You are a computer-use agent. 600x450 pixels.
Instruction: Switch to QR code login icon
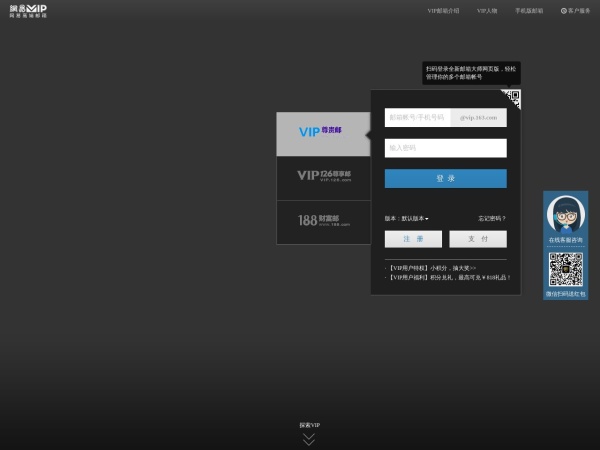(511, 98)
